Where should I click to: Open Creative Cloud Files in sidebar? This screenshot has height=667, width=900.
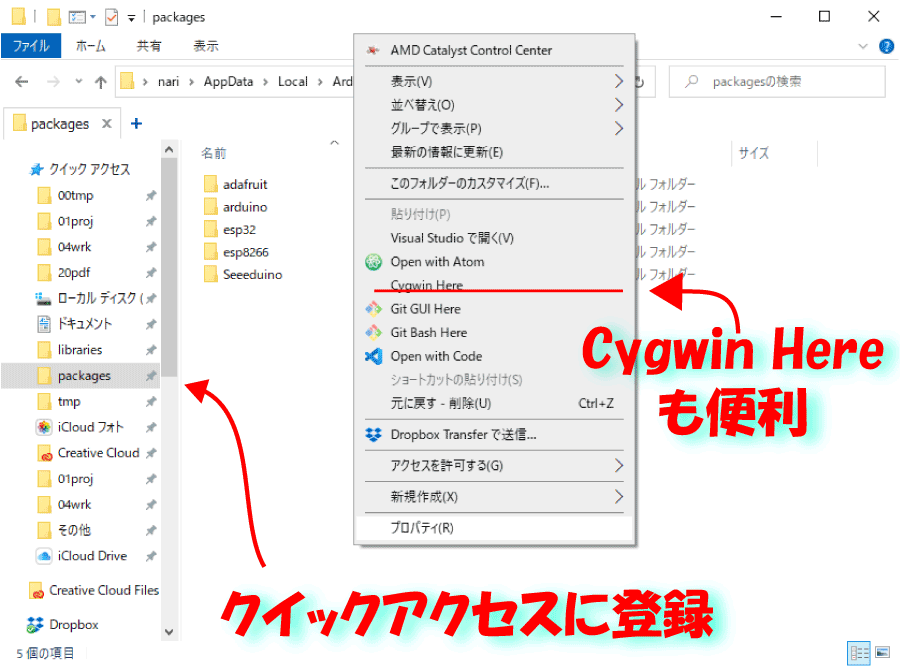tap(103, 590)
